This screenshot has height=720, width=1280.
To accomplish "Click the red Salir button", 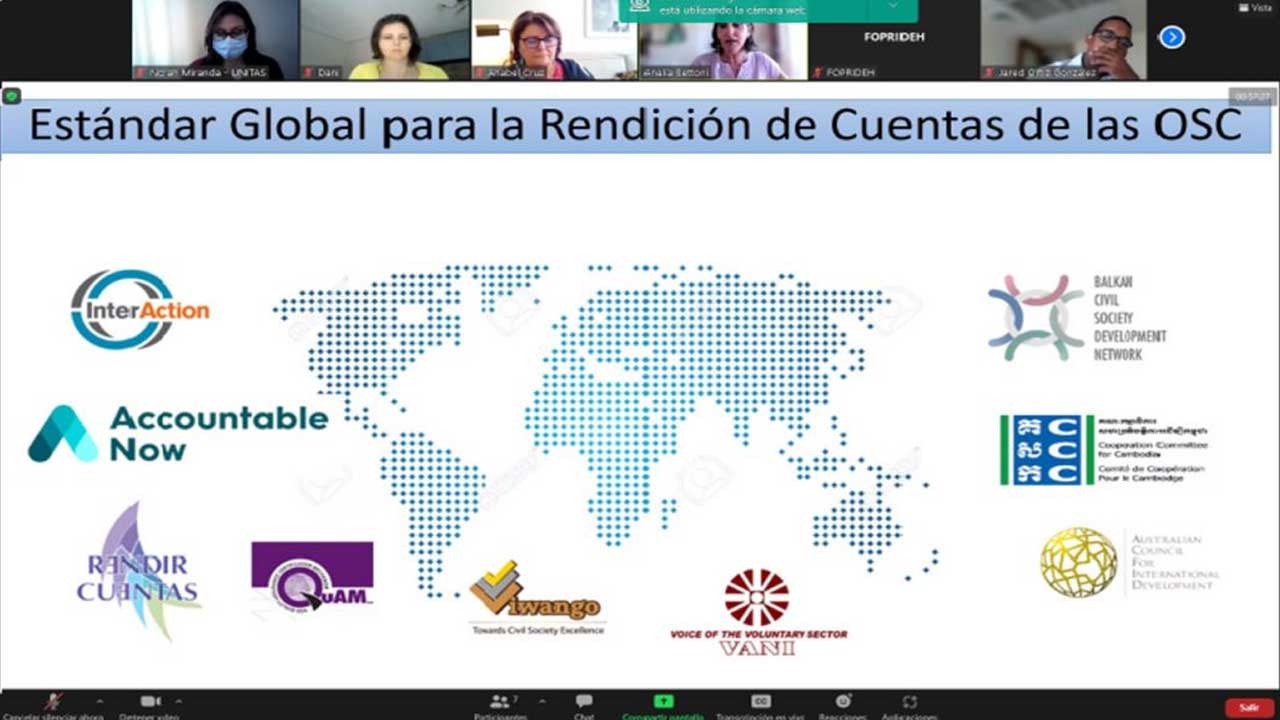I will (1249, 707).
